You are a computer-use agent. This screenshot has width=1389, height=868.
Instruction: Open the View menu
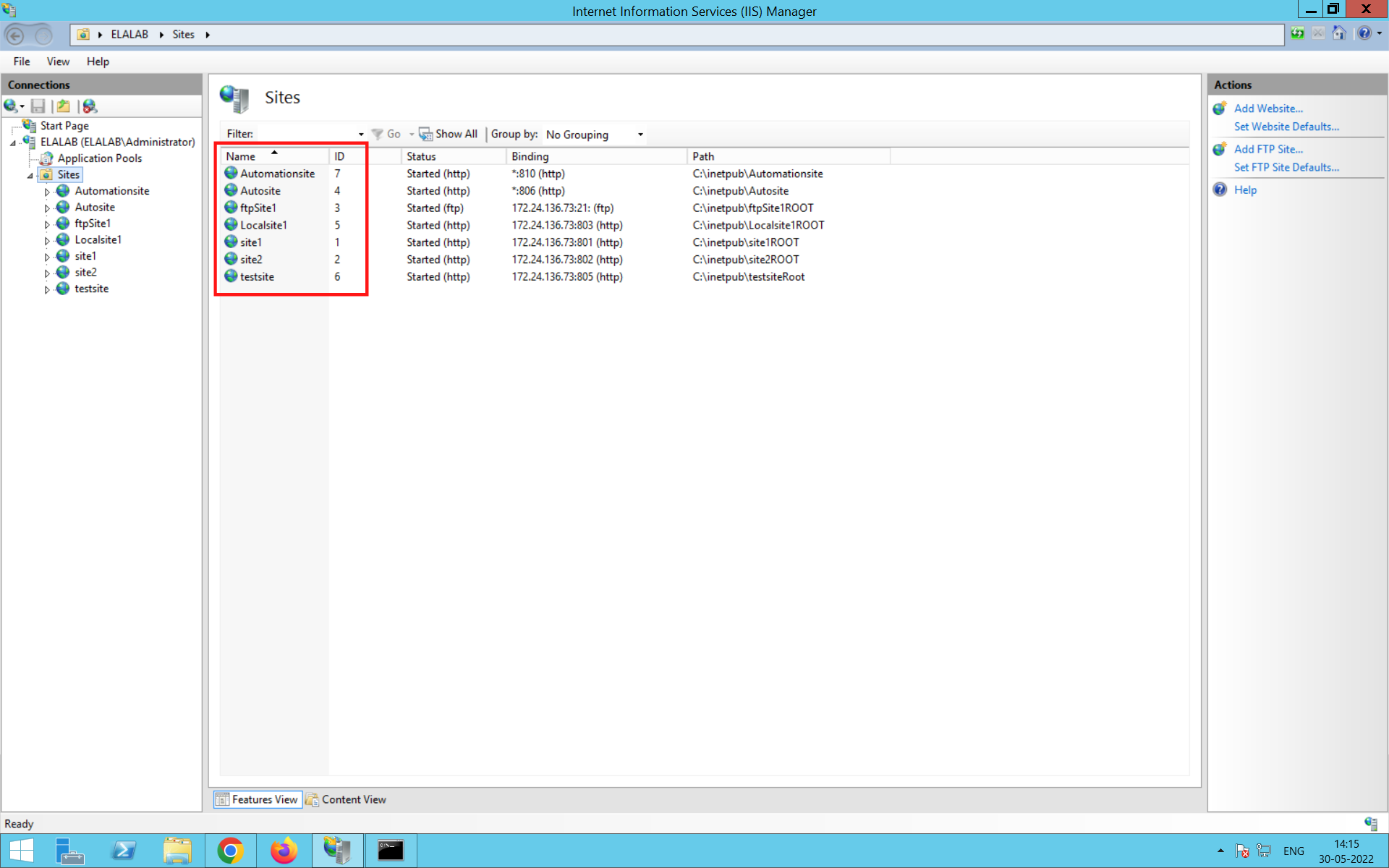click(x=58, y=61)
